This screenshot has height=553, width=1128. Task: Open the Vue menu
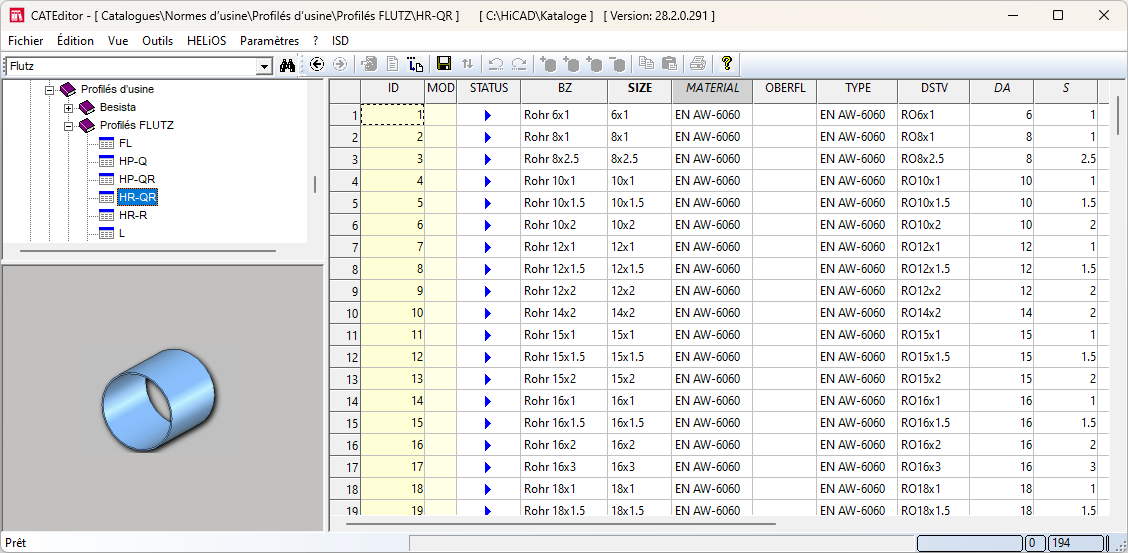(x=118, y=41)
